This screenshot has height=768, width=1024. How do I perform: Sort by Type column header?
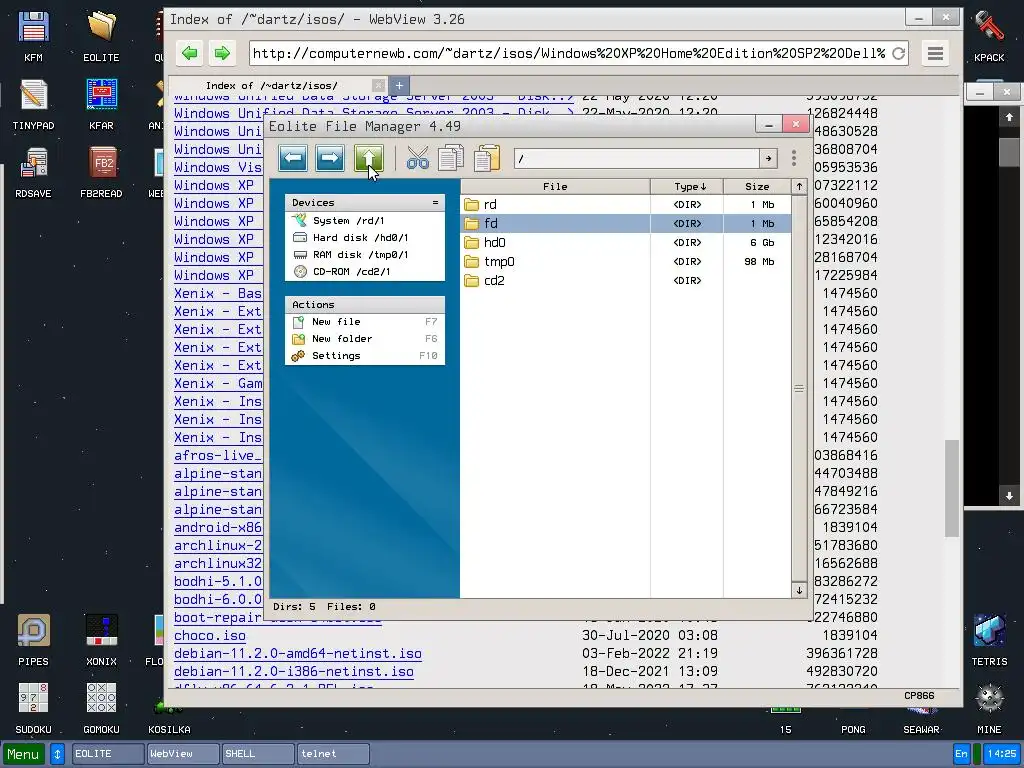(687, 187)
